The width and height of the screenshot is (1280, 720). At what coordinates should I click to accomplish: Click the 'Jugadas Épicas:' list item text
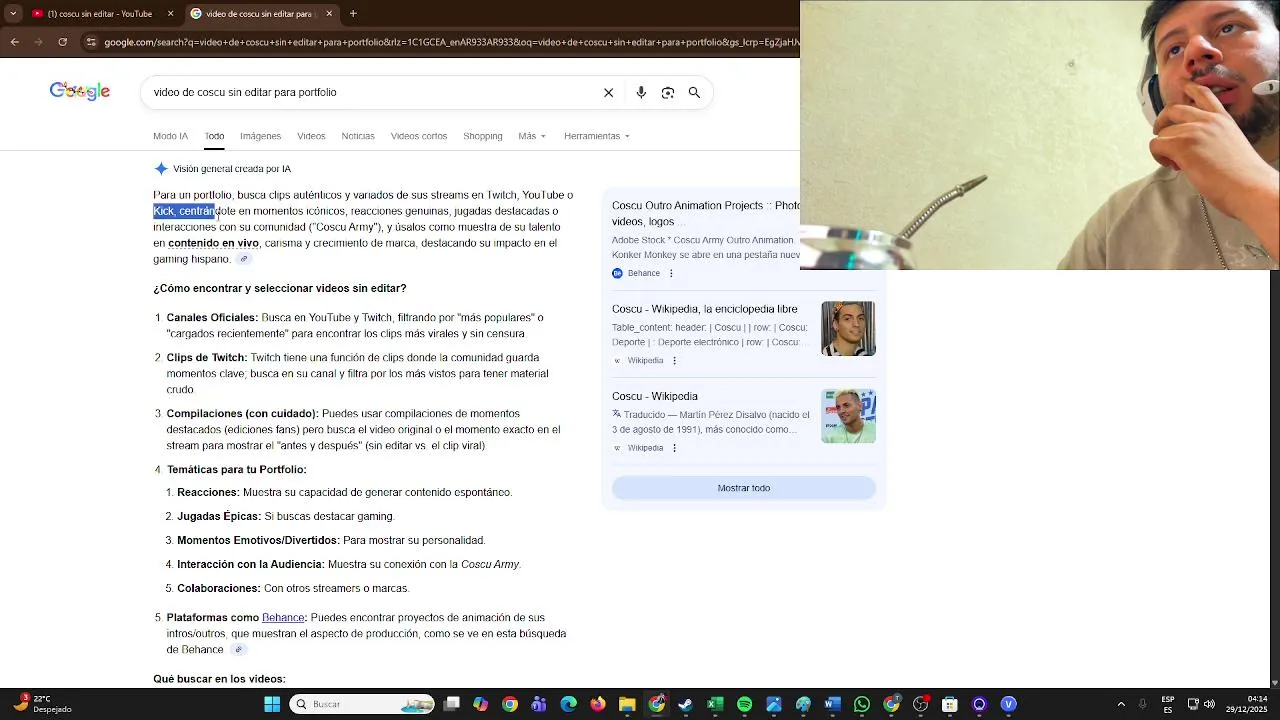[219, 517]
